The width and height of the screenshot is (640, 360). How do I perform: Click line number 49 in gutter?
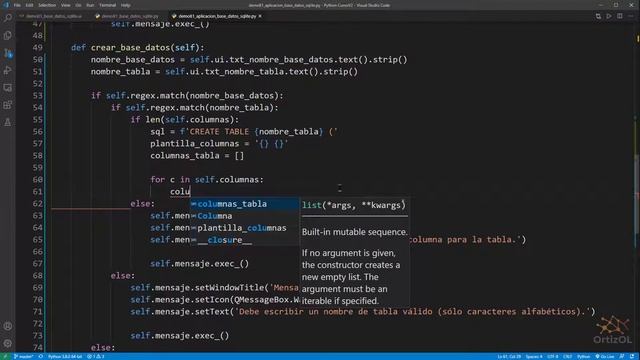[x=38, y=48]
